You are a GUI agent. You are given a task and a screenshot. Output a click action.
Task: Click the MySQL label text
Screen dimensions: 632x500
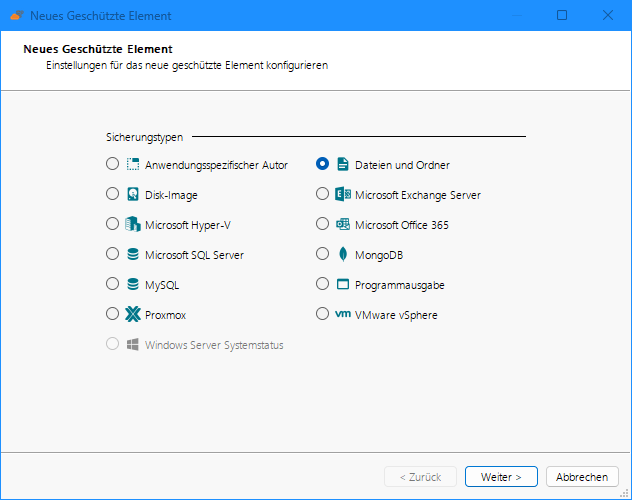coord(162,285)
